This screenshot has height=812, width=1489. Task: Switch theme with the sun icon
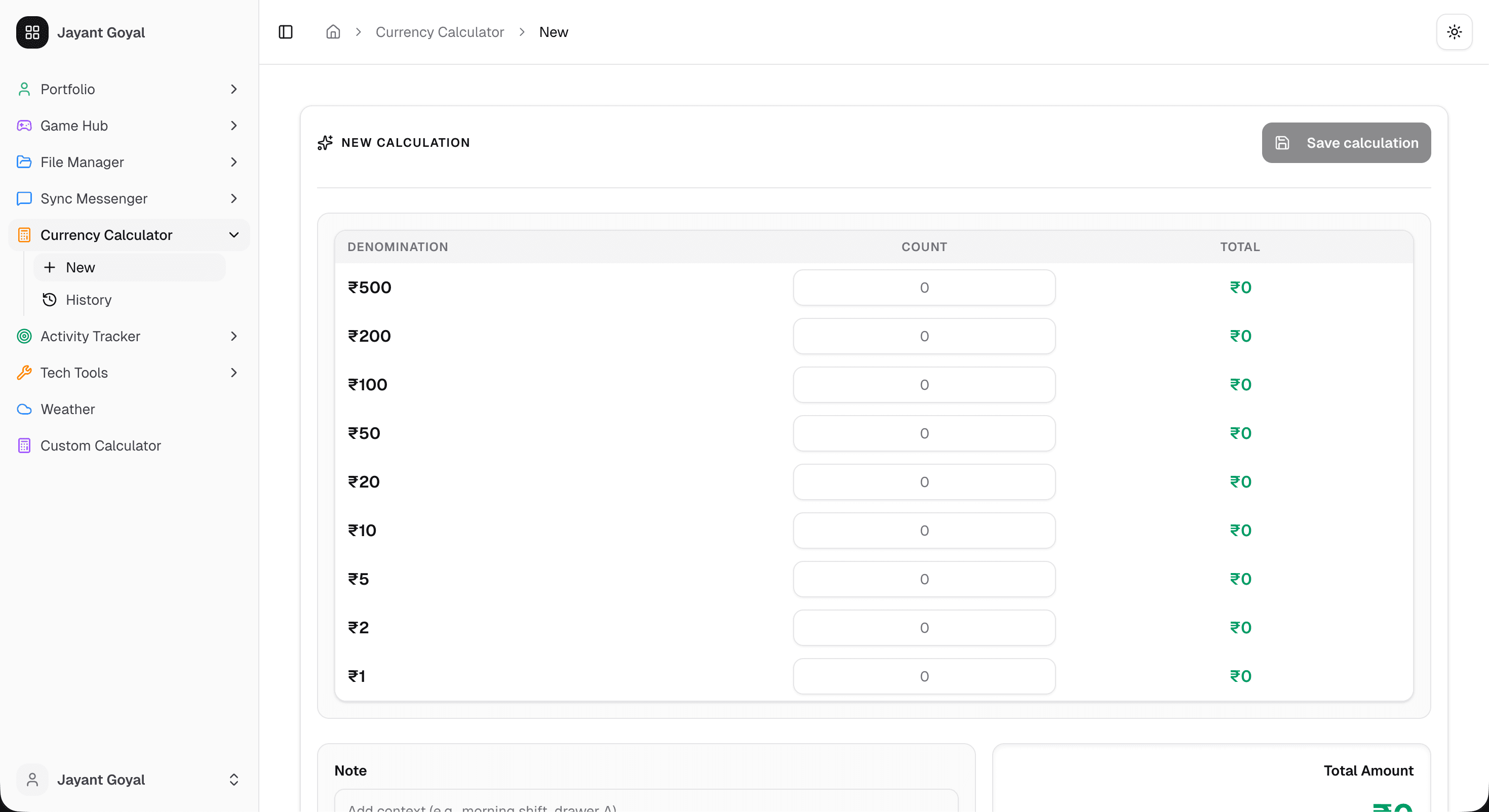1455,32
